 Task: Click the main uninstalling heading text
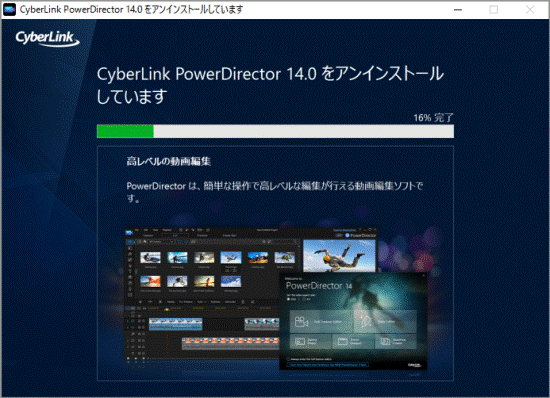tap(270, 85)
